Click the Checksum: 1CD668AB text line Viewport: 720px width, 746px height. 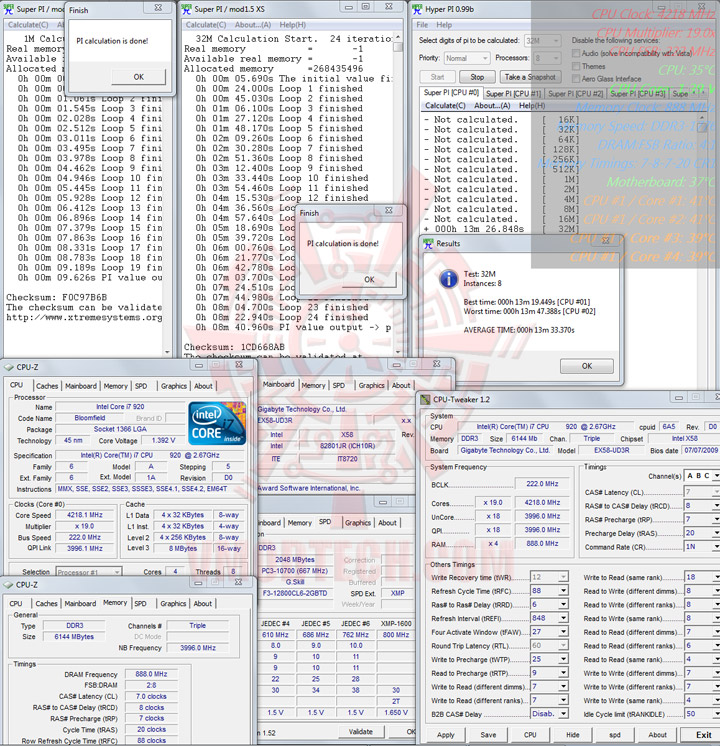point(234,347)
